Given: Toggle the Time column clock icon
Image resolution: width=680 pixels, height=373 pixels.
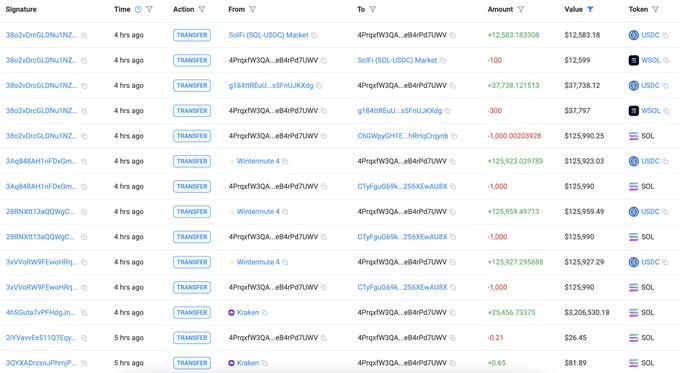Looking at the screenshot, I should [x=138, y=9].
